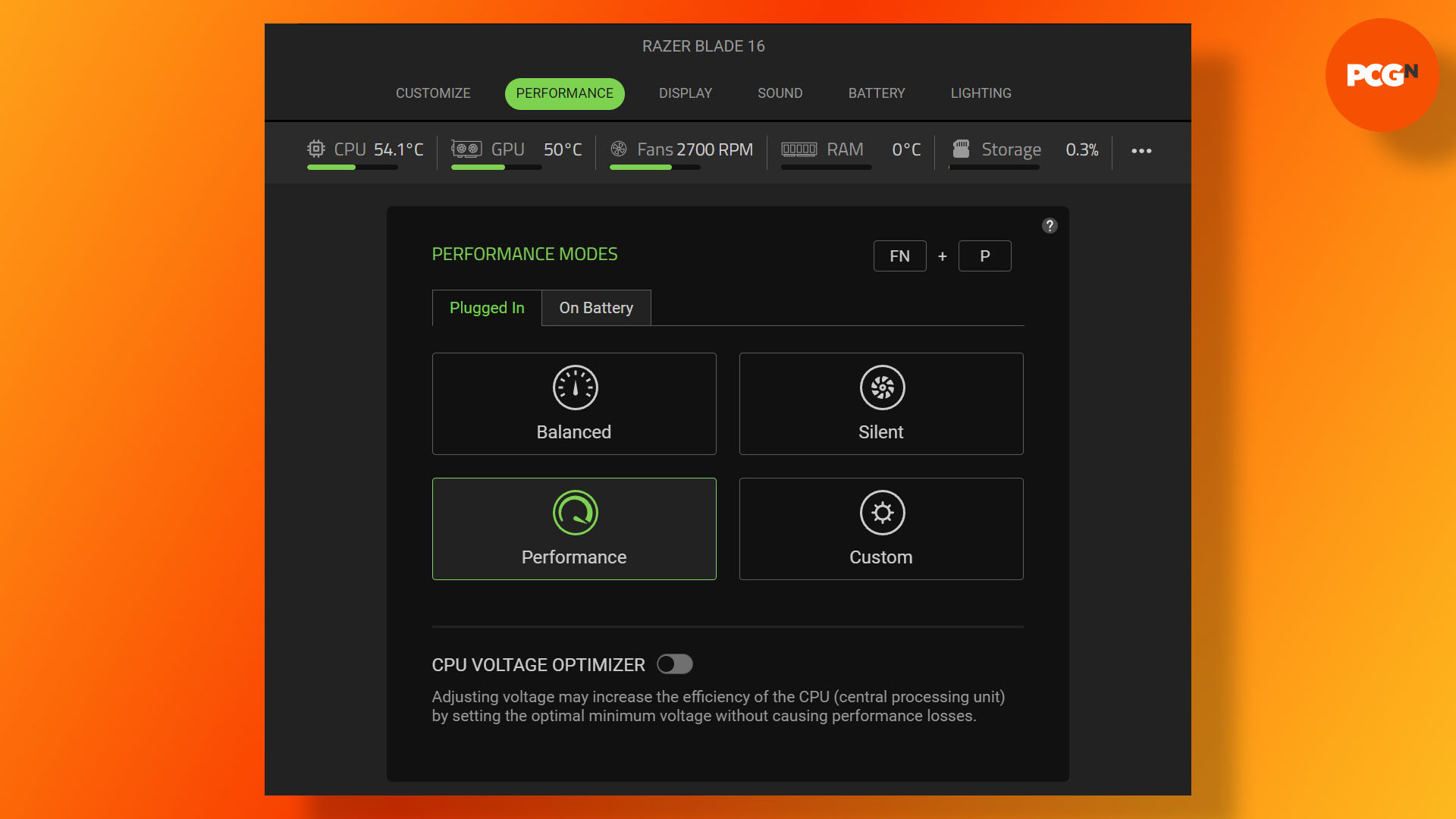Click the fan icon next to Fans RPM
Viewport: 1456px width, 819px height.
click(x=619, y=149)
